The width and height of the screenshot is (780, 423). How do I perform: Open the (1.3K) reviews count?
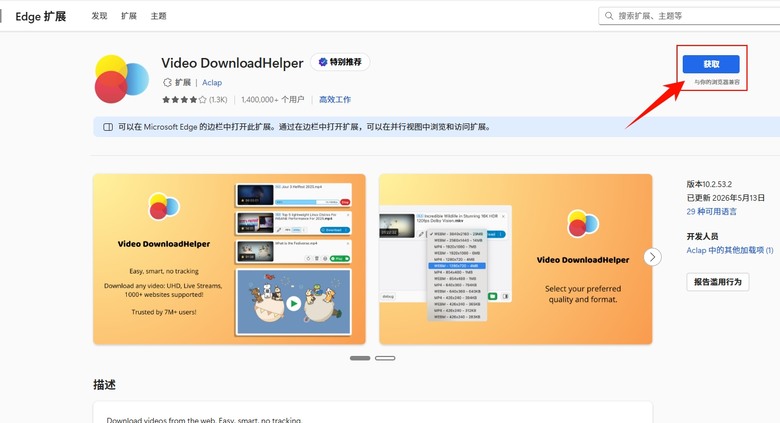(218, 100)
